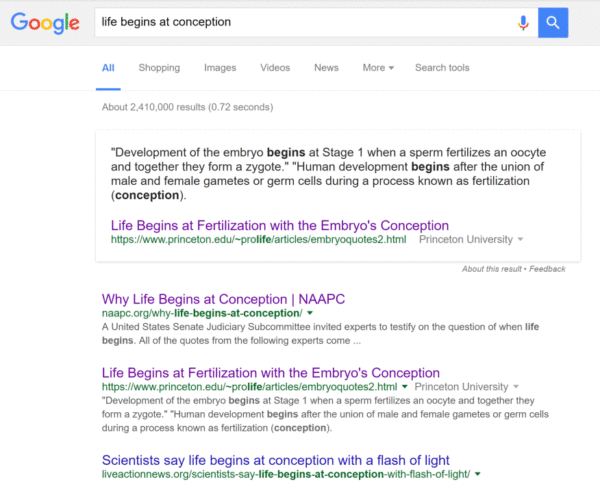Screen dimensions: 600x482
Task: Click the Google logo
Action: click(45, 23)
